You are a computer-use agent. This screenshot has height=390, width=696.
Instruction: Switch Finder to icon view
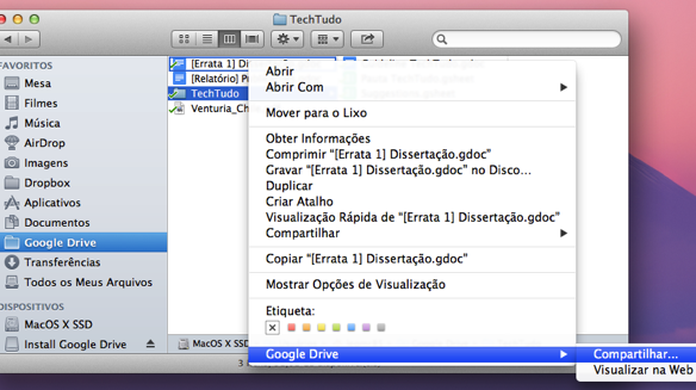click(184, 39)
